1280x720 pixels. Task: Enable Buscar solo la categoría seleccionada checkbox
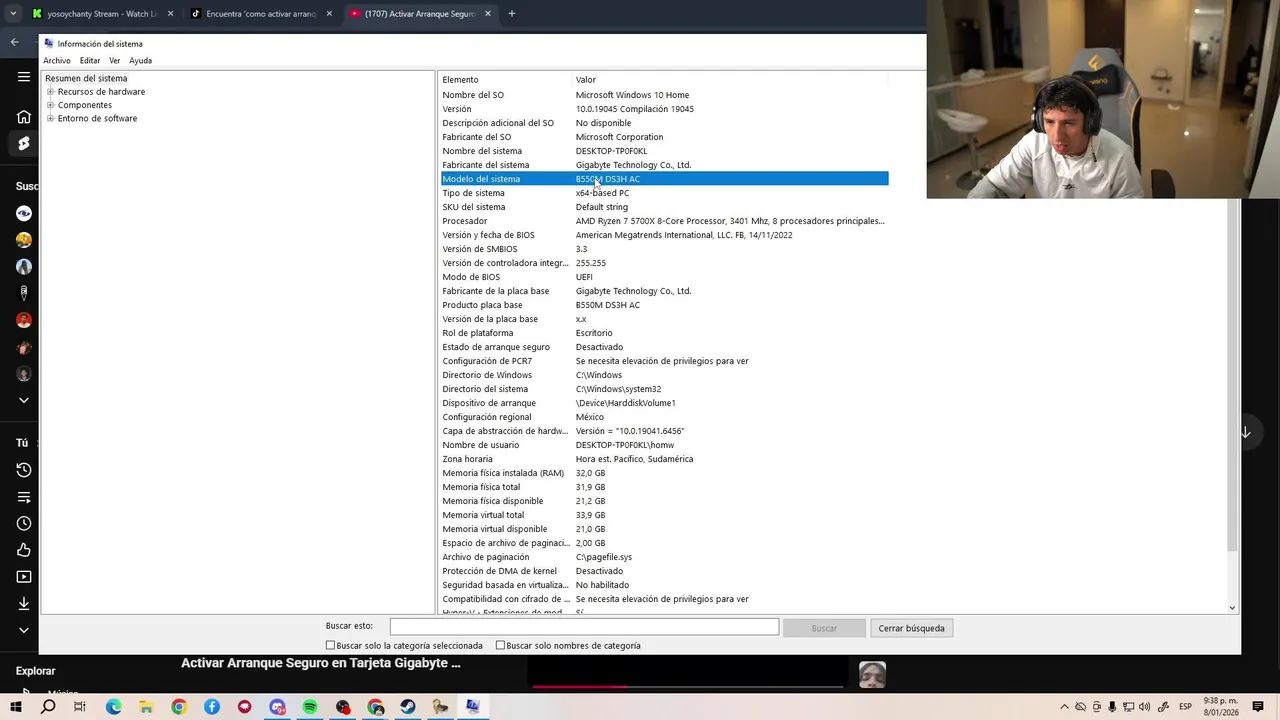(331, 646)
